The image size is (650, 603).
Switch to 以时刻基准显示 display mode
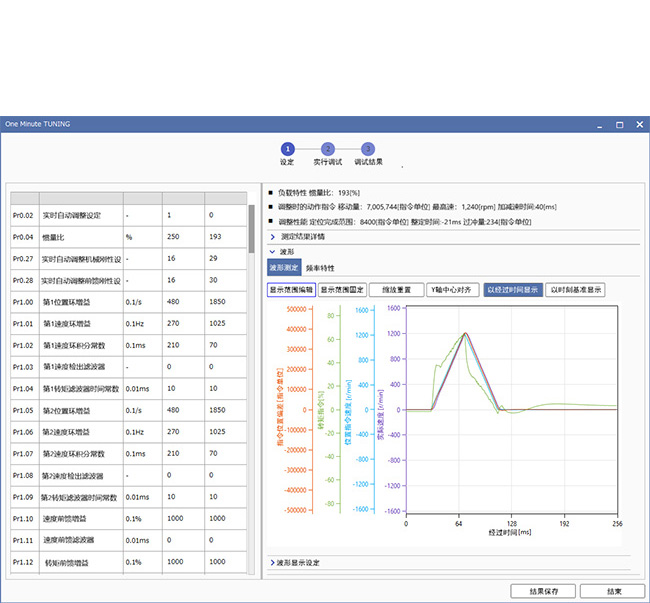click(x=575, y=289)
